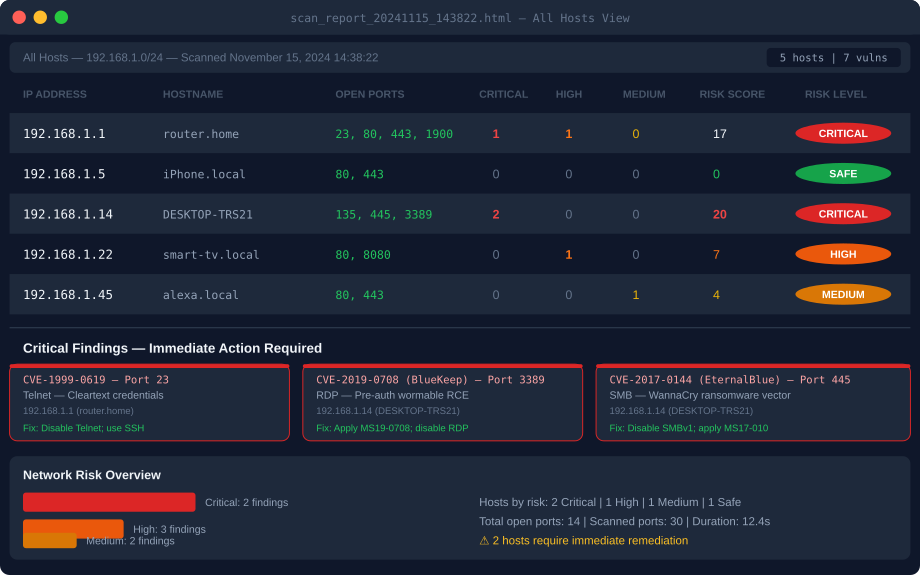Click the MEDIUM column header
Viewport: 920px width, 575px height.
(644, 94)
